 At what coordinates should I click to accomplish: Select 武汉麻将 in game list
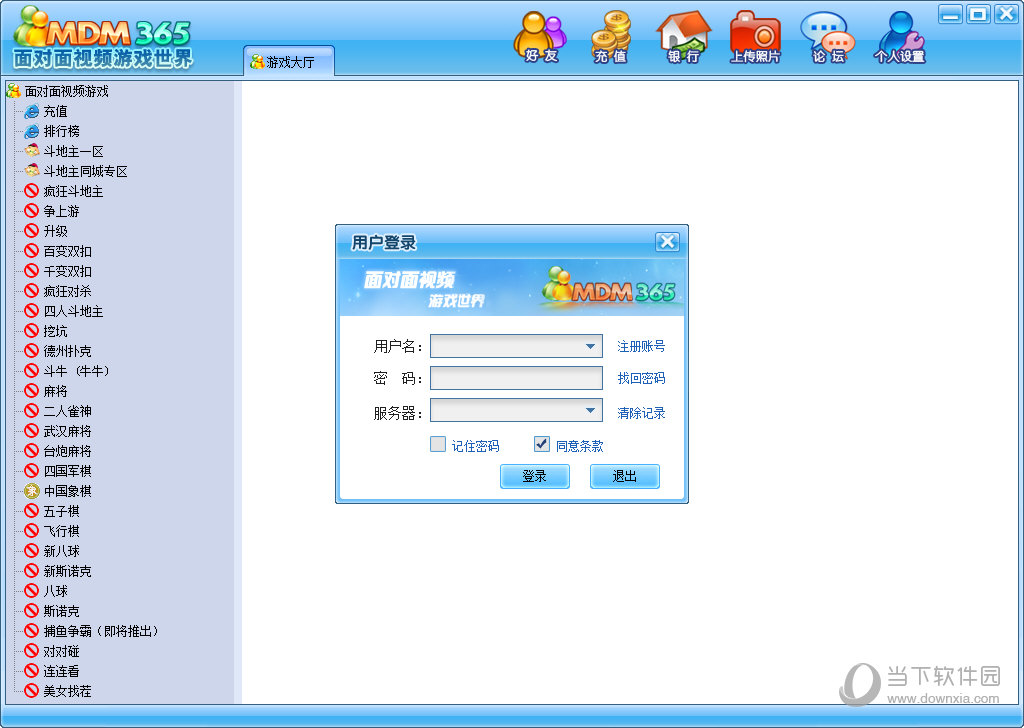coord(67,432)
